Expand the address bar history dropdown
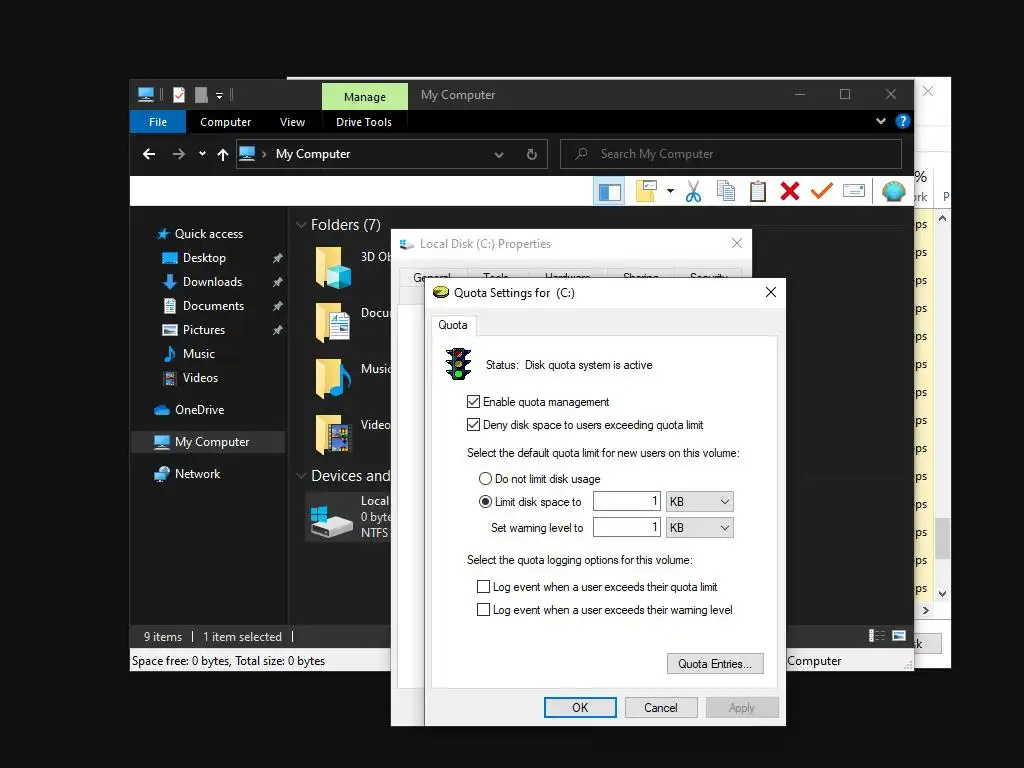This screenshot has height=768, width=1024. click(x=499, y=155)
